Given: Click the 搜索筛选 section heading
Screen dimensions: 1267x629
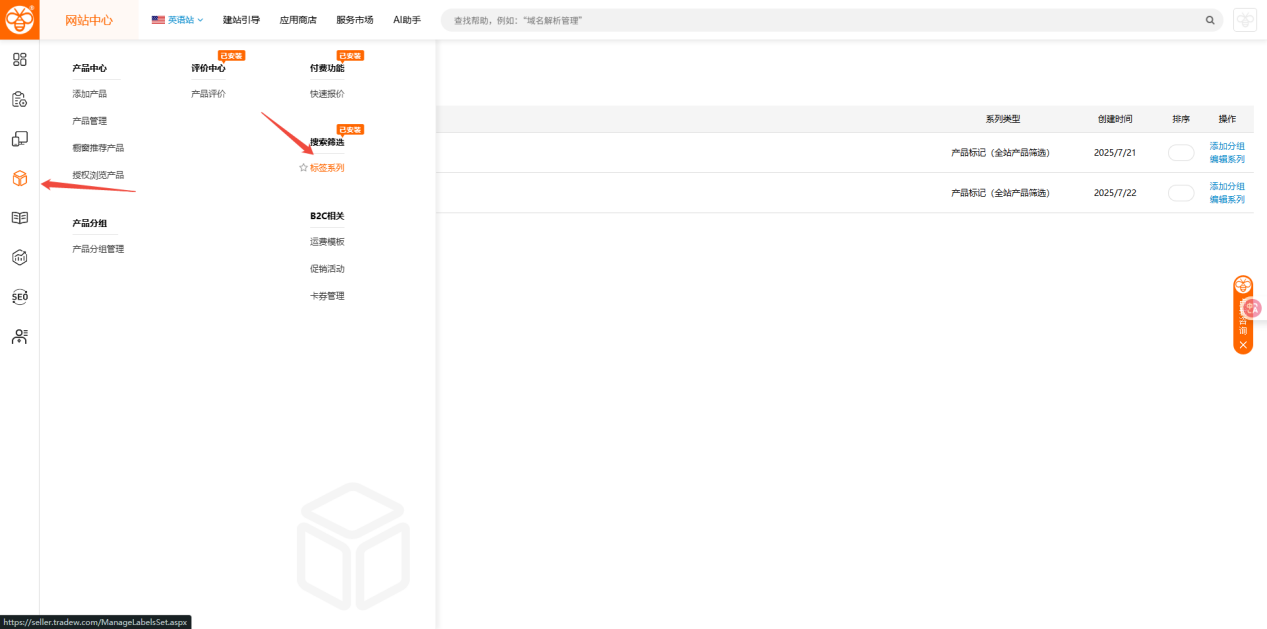Looking at the screenshot, I should tap(327, 142).
